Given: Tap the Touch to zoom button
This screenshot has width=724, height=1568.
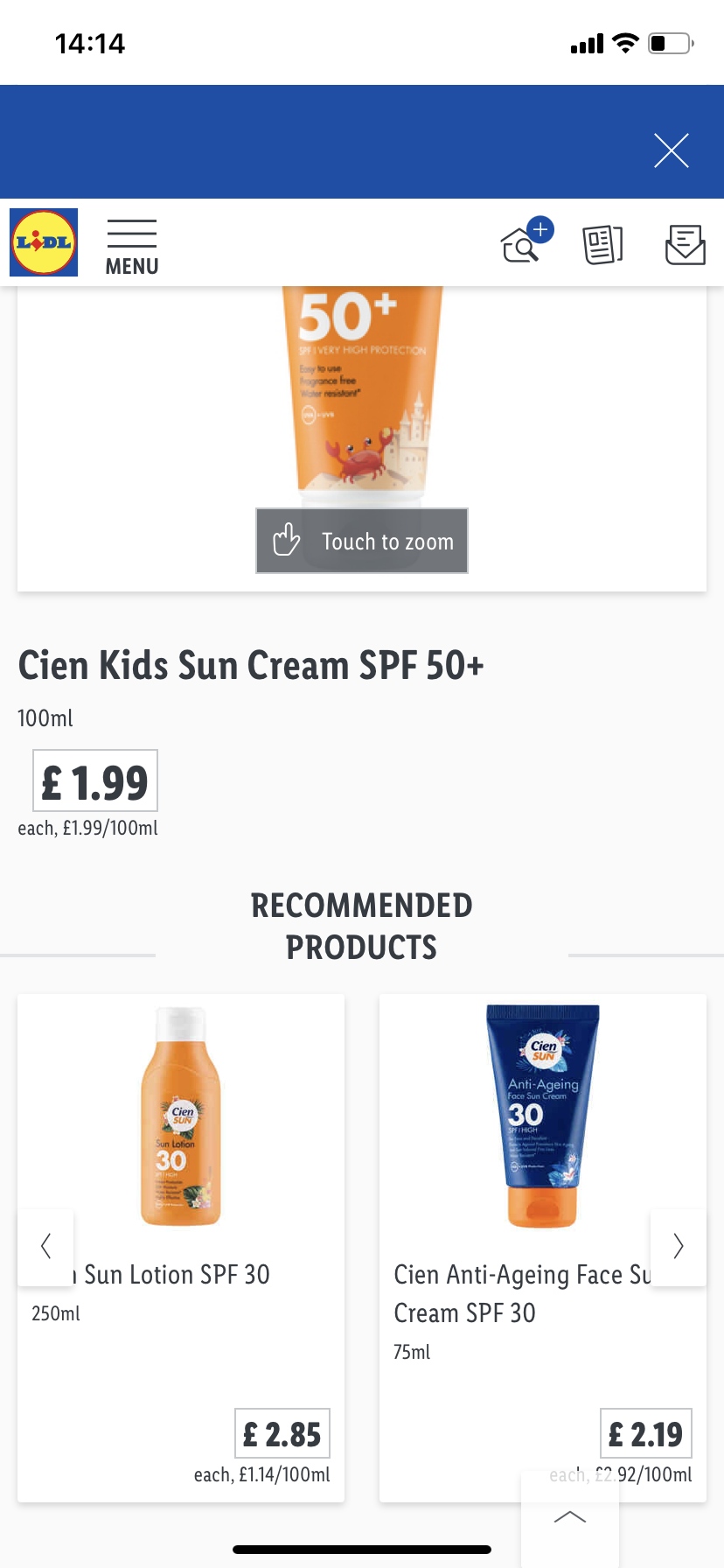Looking at the screenshot, I should pyautogui.click(x=362, y=541).
